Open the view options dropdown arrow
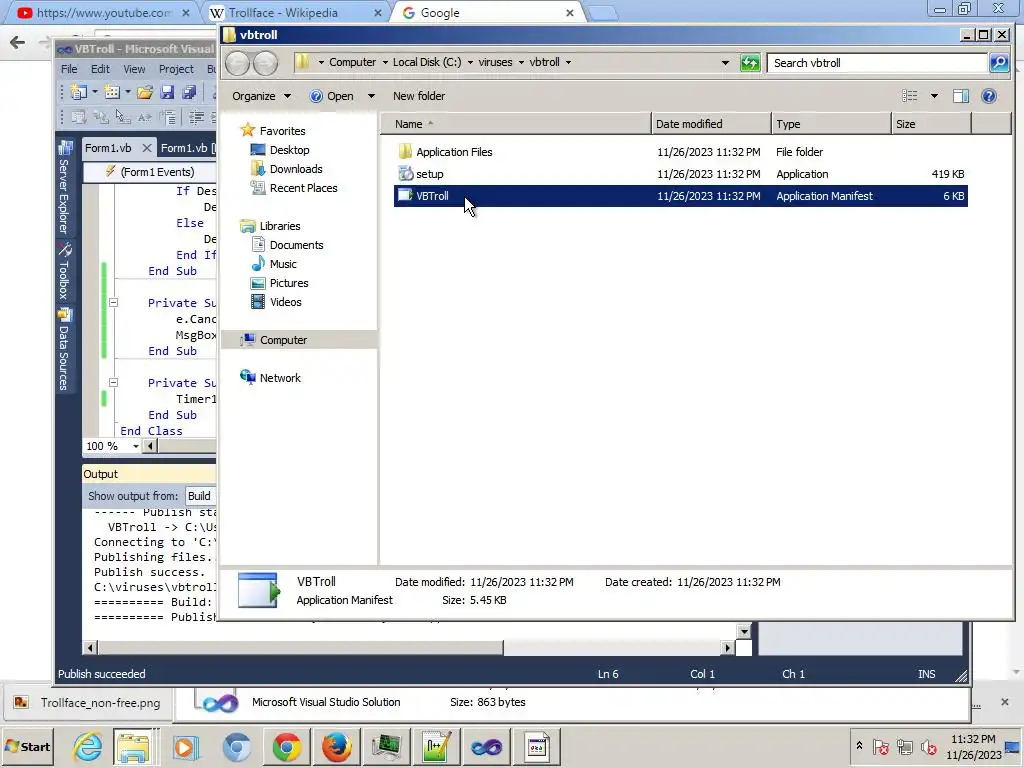Screen dimensions: 1024x768 tap(934, 96)
